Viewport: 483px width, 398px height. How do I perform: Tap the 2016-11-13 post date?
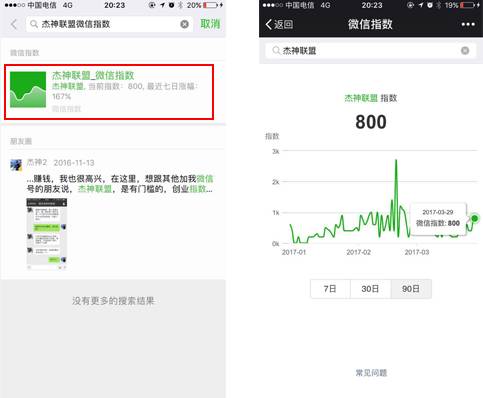click(x=74, y=163)
